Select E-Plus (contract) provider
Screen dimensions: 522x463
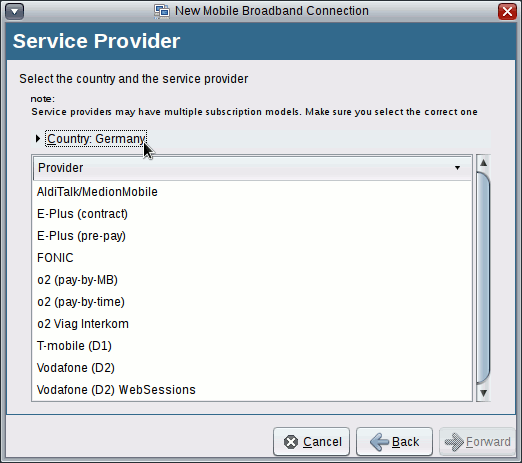point(252,214)
